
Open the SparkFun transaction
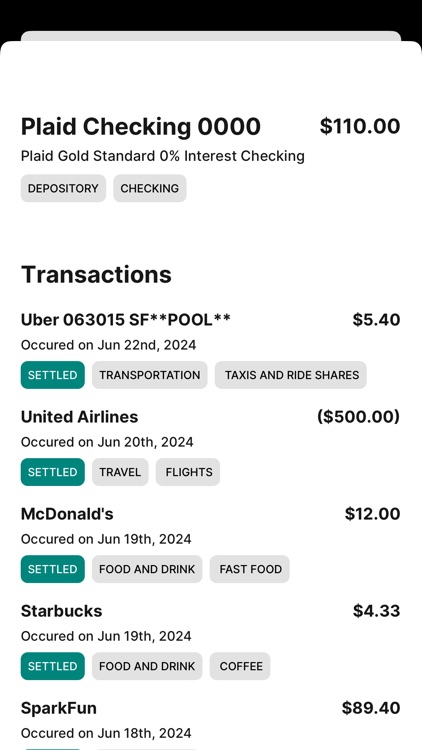tap(211, 723)
